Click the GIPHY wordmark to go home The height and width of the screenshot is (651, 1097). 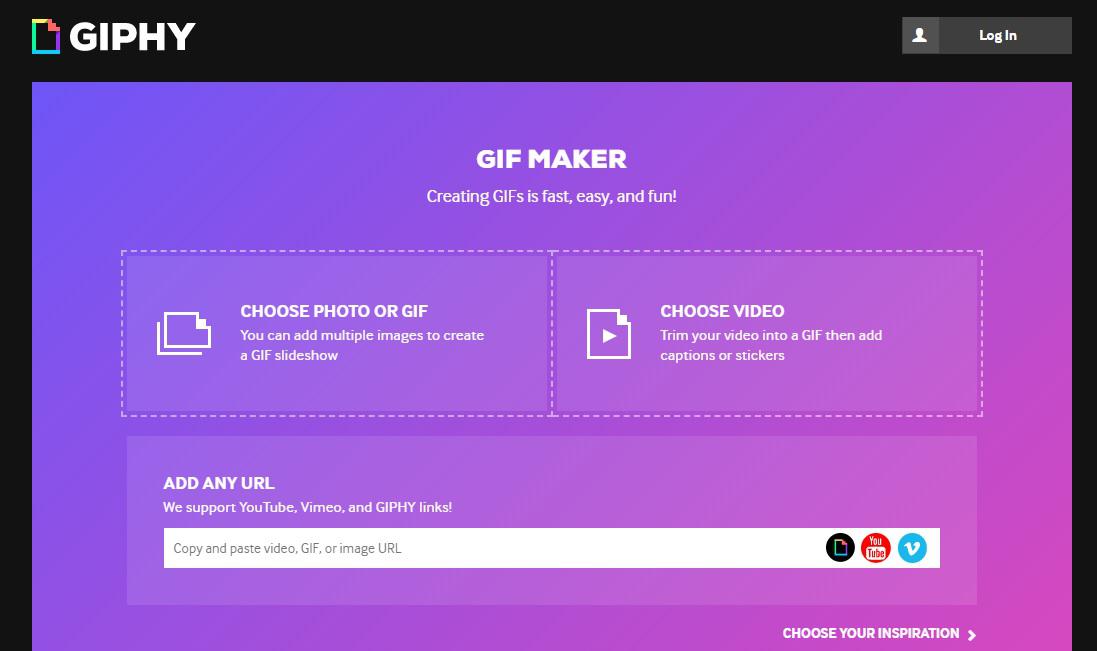pyautogui.click(x=132, y=36)
